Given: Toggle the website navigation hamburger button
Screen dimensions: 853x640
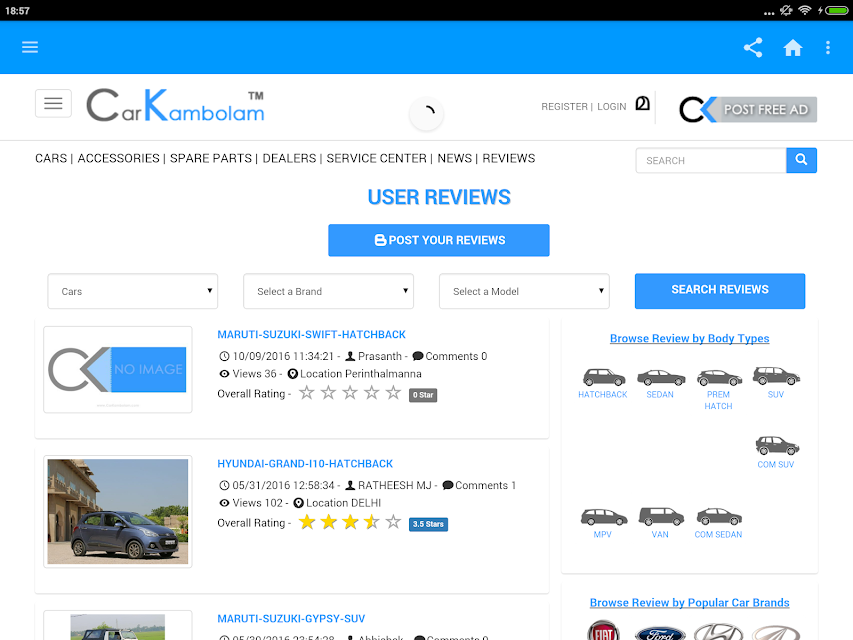Looking at the screenshot, I should point(53,103).
